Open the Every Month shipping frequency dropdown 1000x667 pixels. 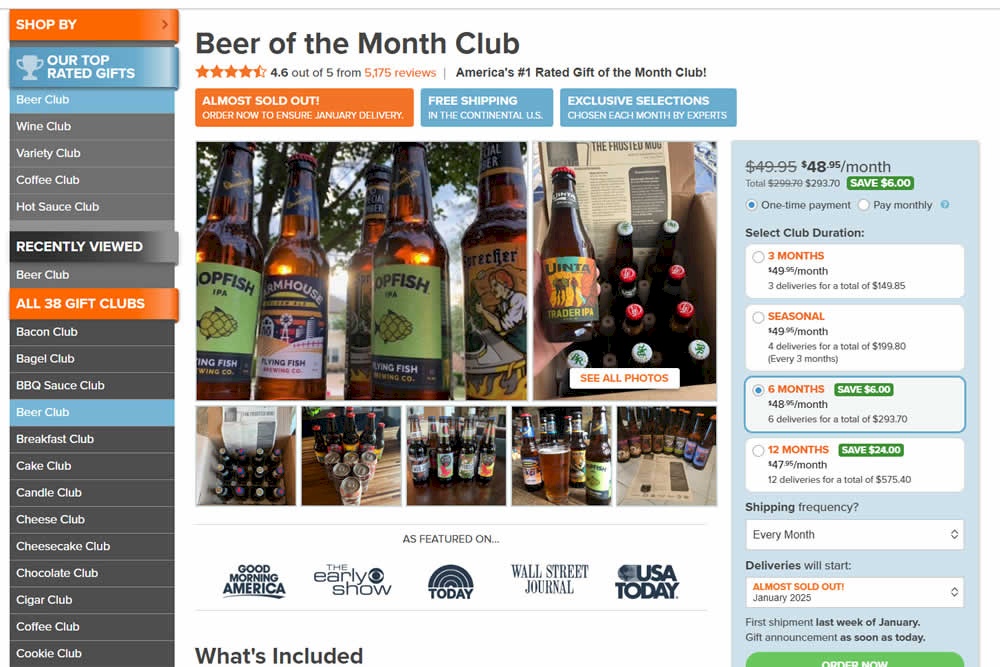(x=855, y=534)
